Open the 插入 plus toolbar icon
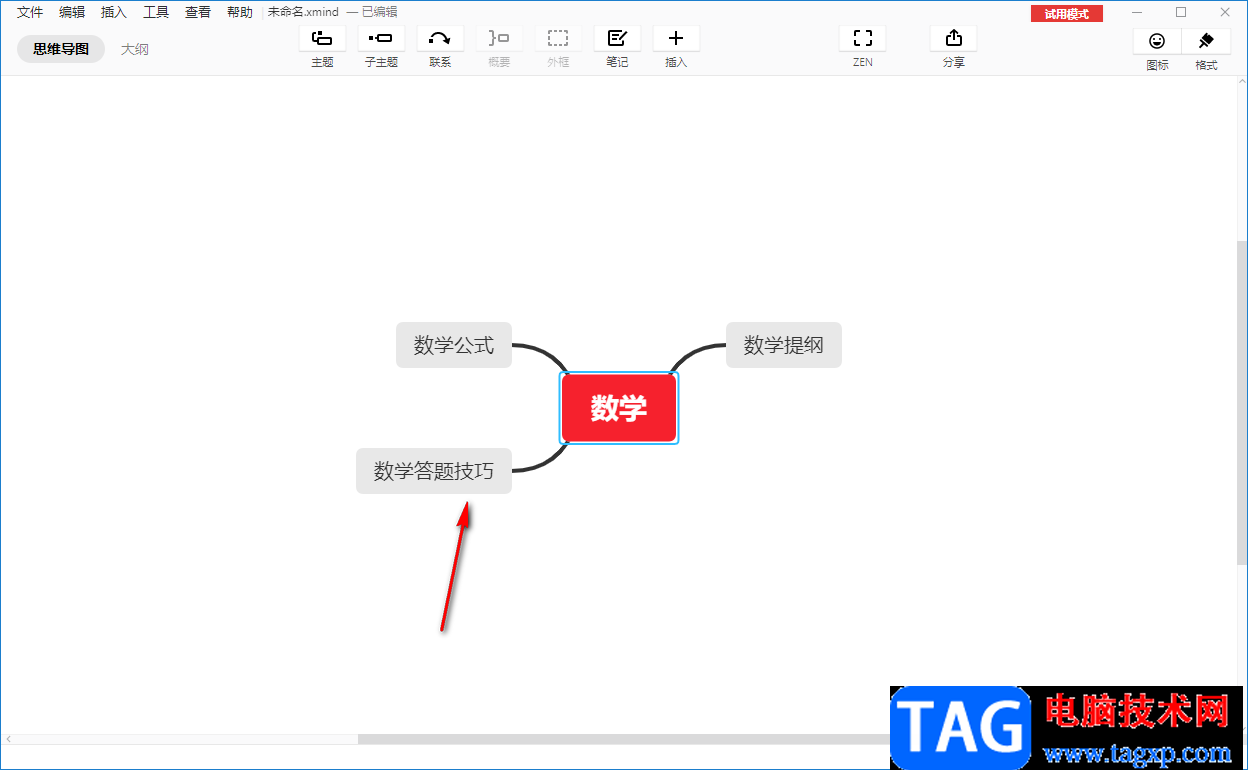 (x=676, y=39)
